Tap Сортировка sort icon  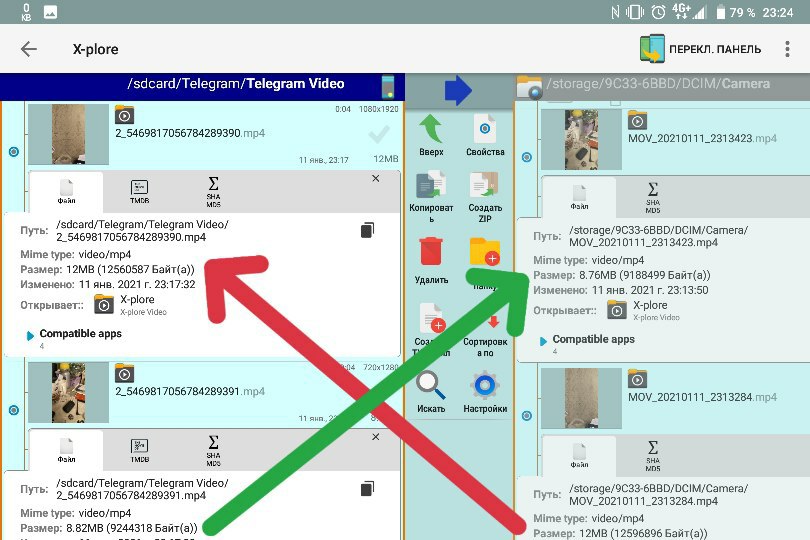[x=493, y=321]
